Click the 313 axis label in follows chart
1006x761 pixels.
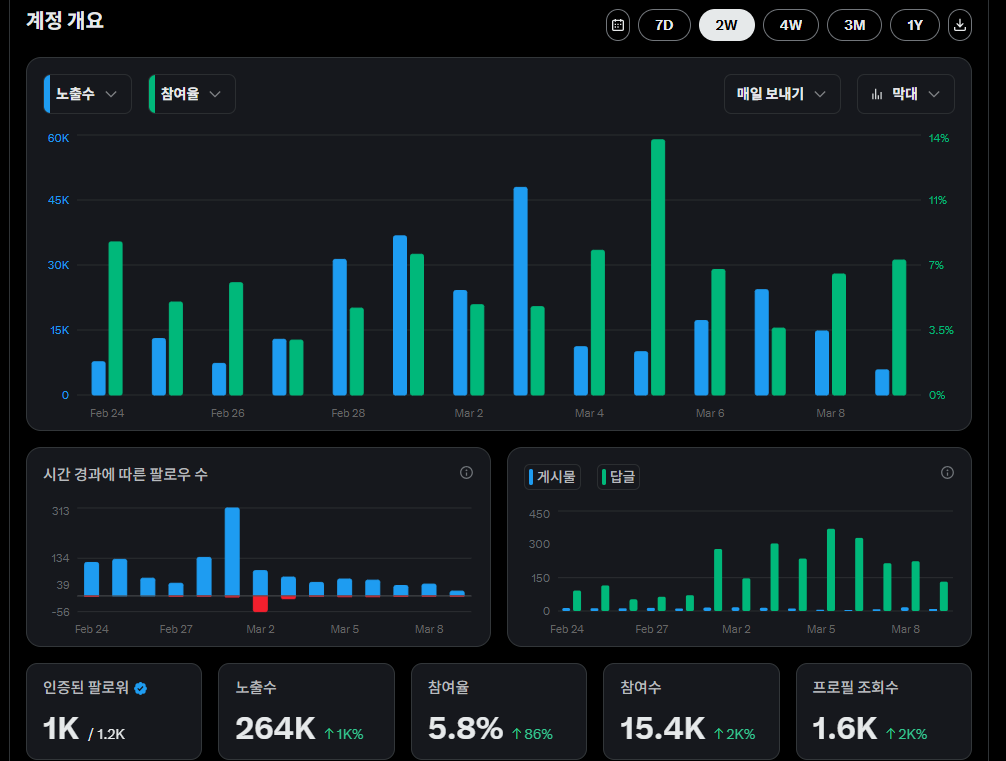(x=60, y=511)
